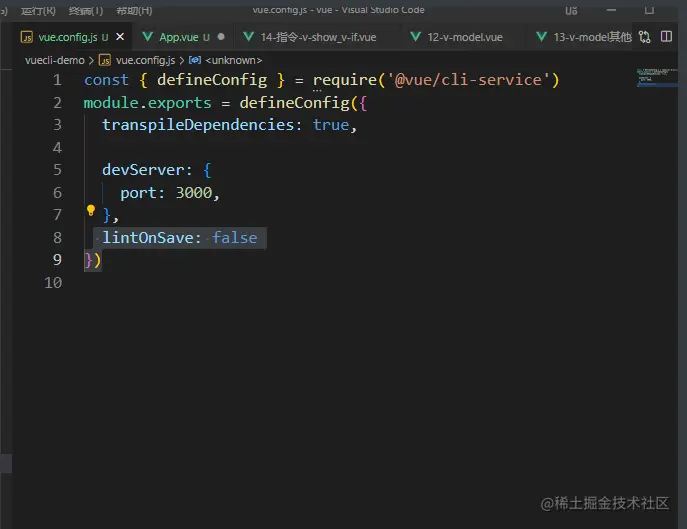Click the lightbulb quick fix icon
Image resolution: width=687 pixels, height=529 pixels.
click(91, 211)
